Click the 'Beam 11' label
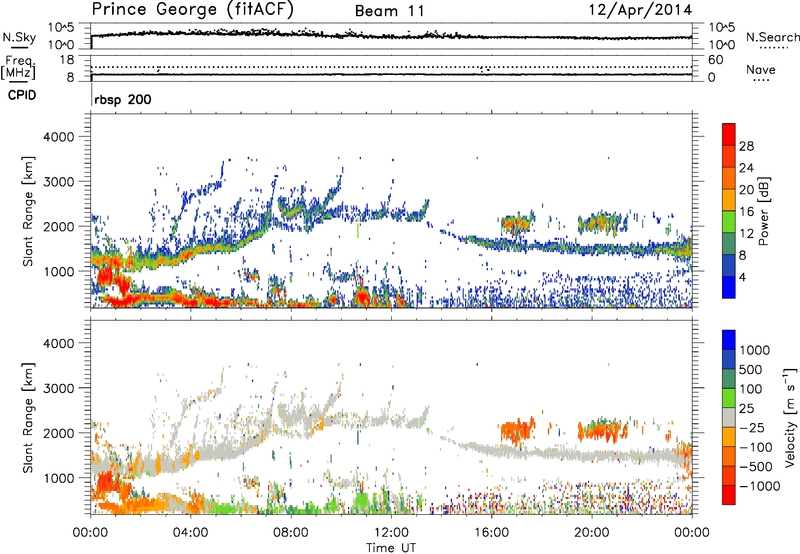 (x=389, y=11)
